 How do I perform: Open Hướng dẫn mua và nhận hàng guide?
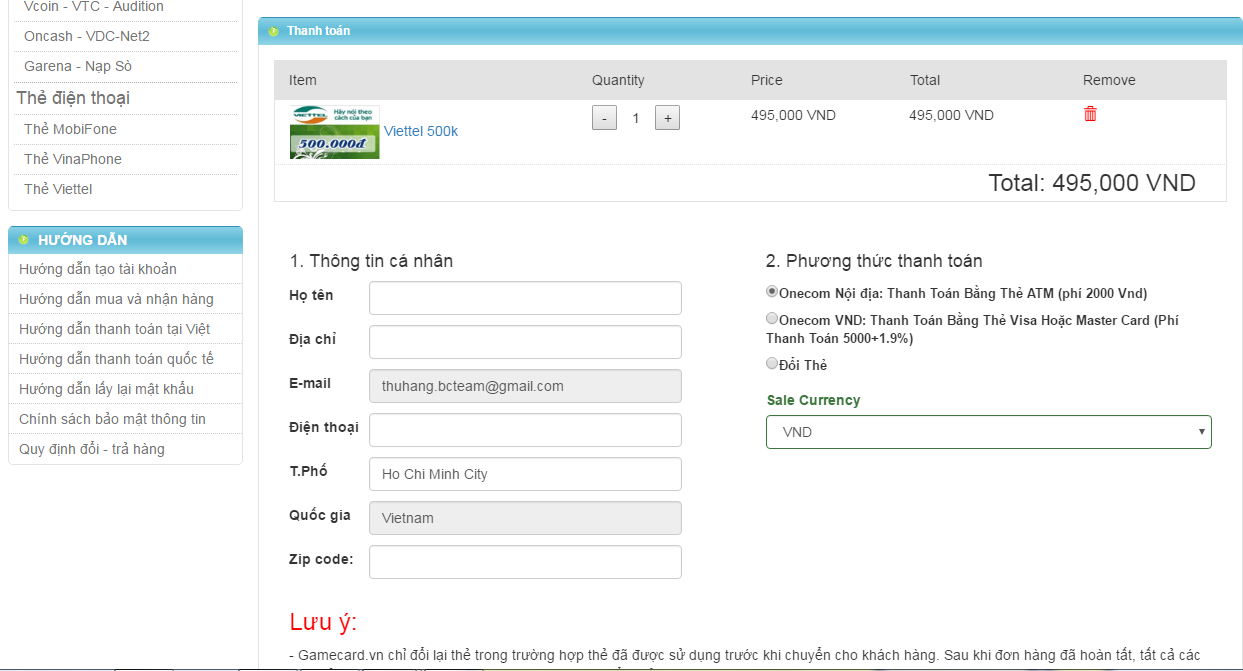(116, 299)
